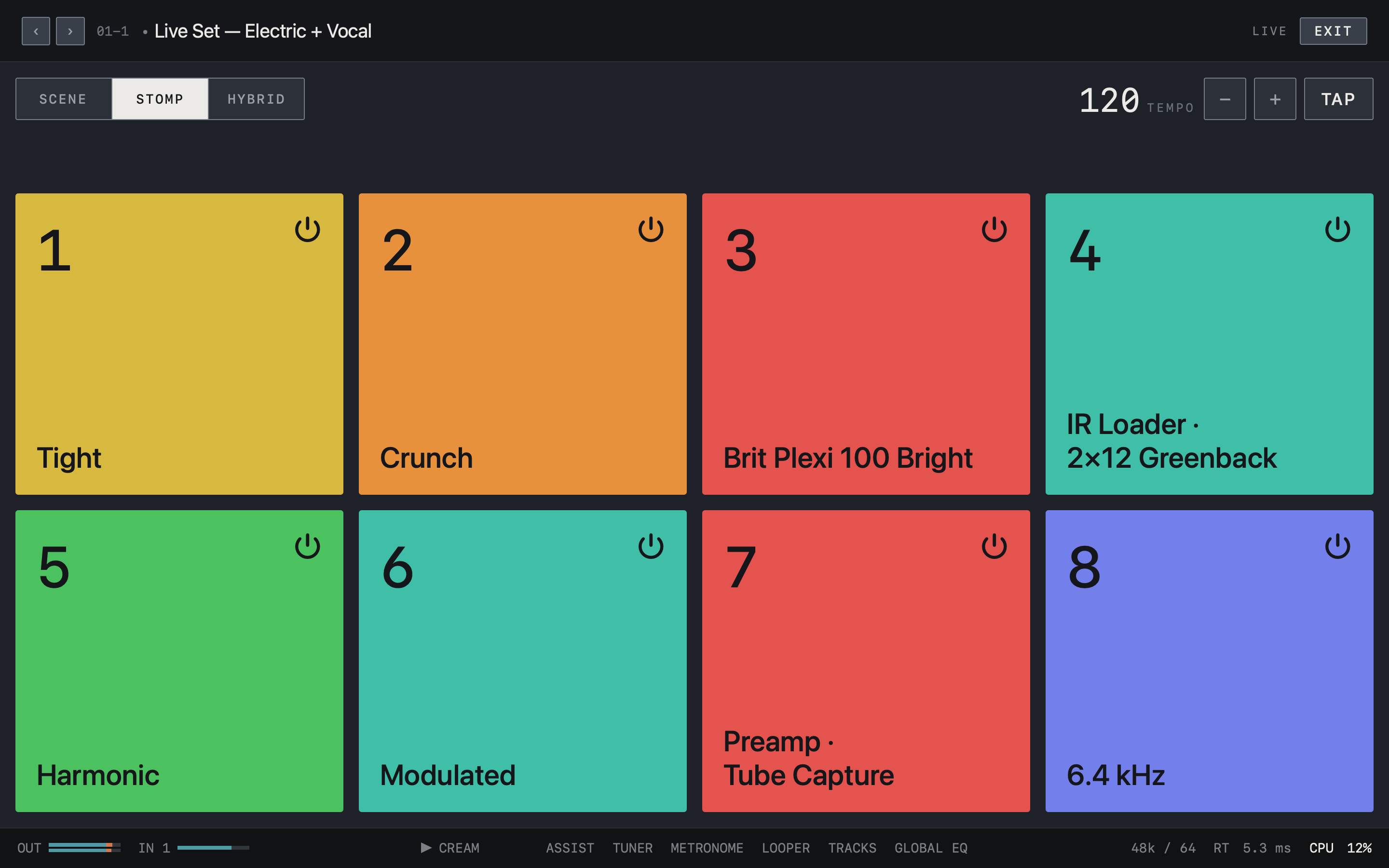The height and width of the screenshot is (868, 1389).
Task: Switch to the HYBRID tab
Action: [256, 99]
